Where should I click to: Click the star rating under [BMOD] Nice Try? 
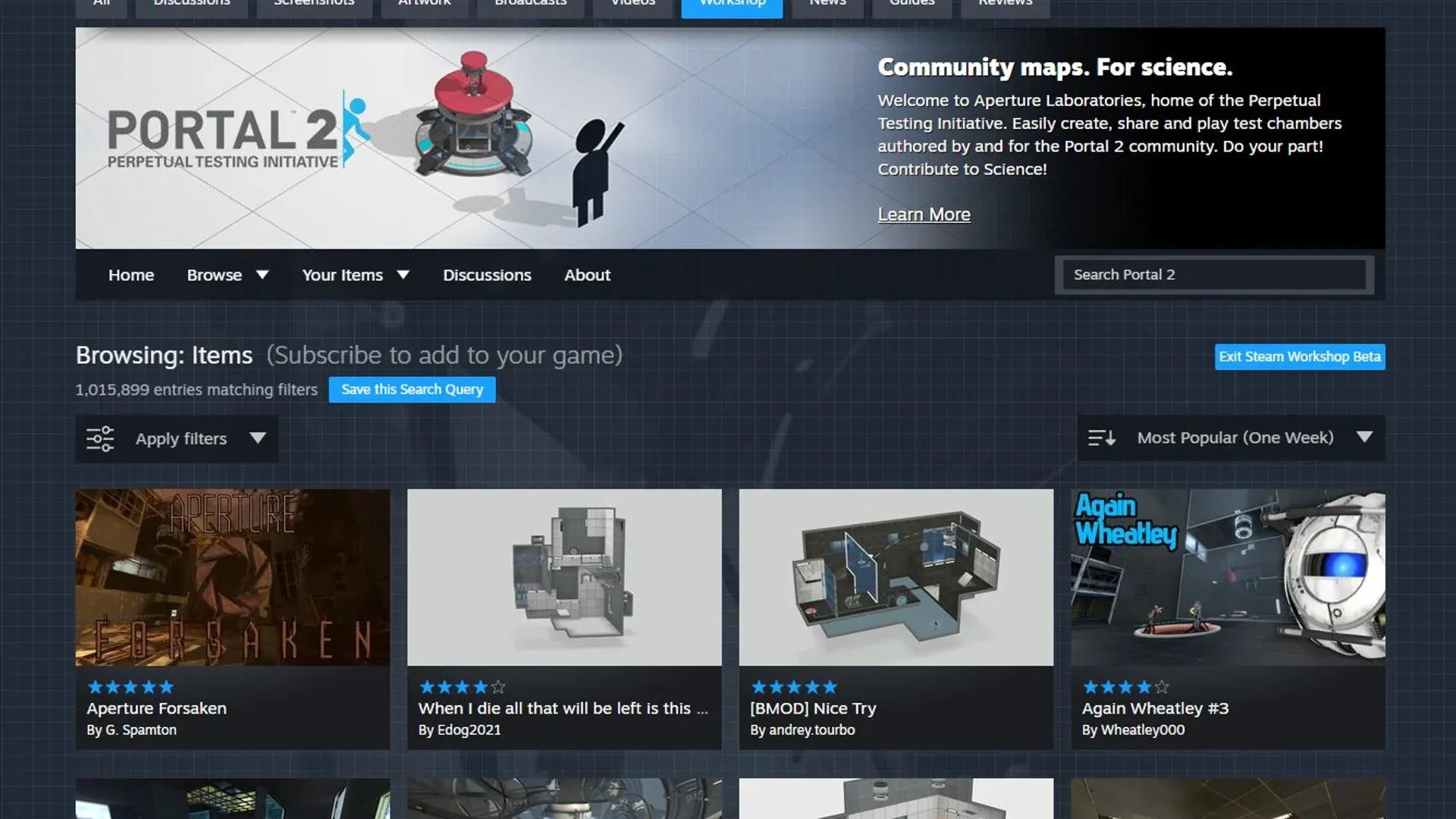click(x=792, y=687)
